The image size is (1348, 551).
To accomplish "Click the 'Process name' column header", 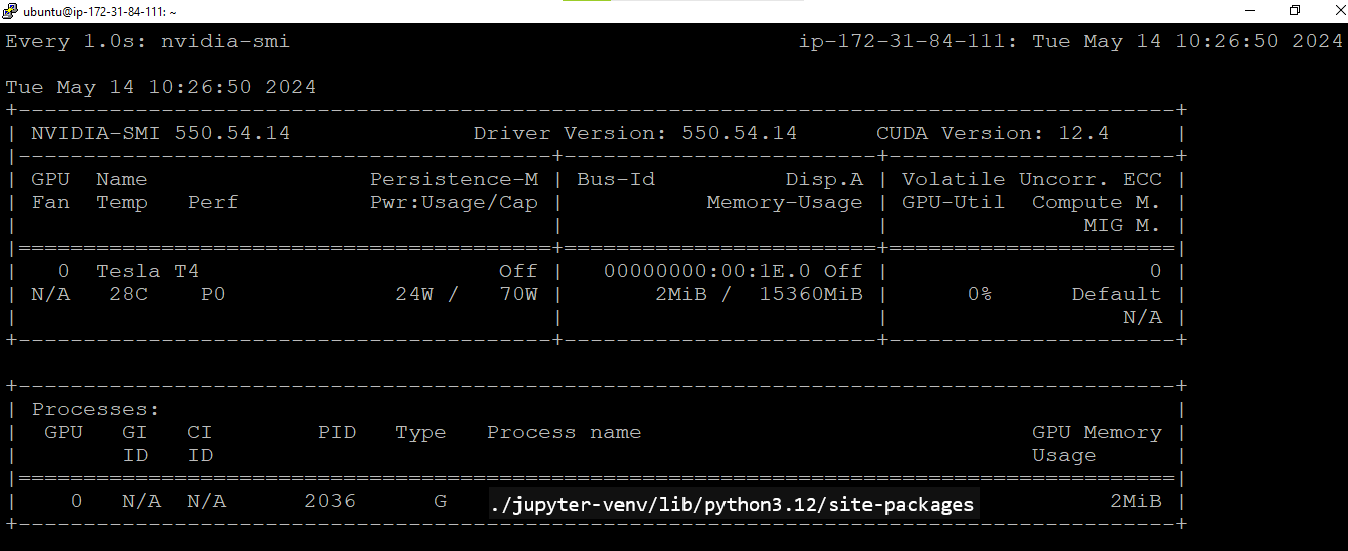I will click(x=564, y=432).
